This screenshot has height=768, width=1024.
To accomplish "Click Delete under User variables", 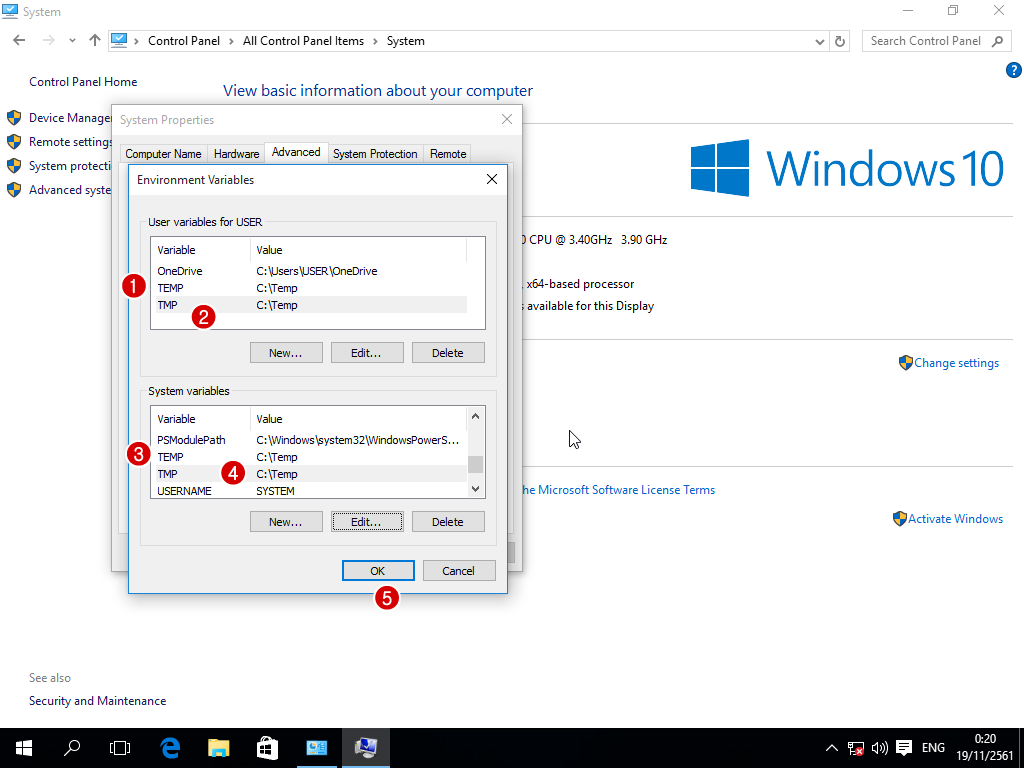I will click(x=448, y=353).
